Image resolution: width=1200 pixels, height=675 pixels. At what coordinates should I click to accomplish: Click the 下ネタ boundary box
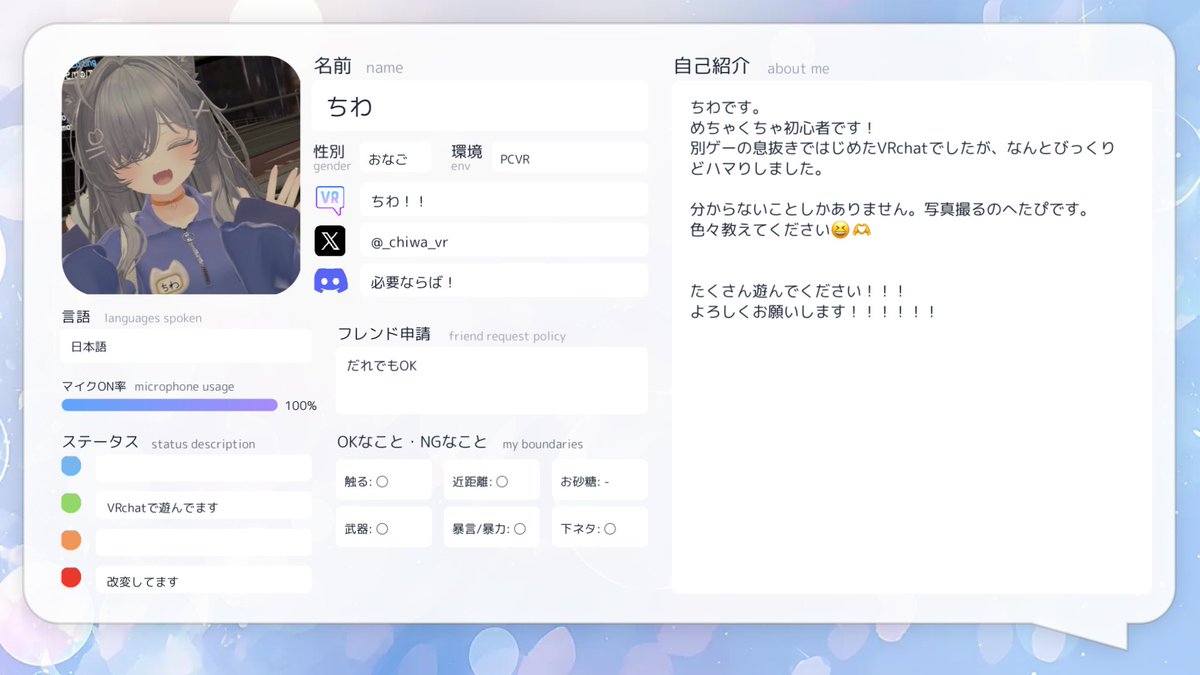pyautogui.click(x=599, y=527)
